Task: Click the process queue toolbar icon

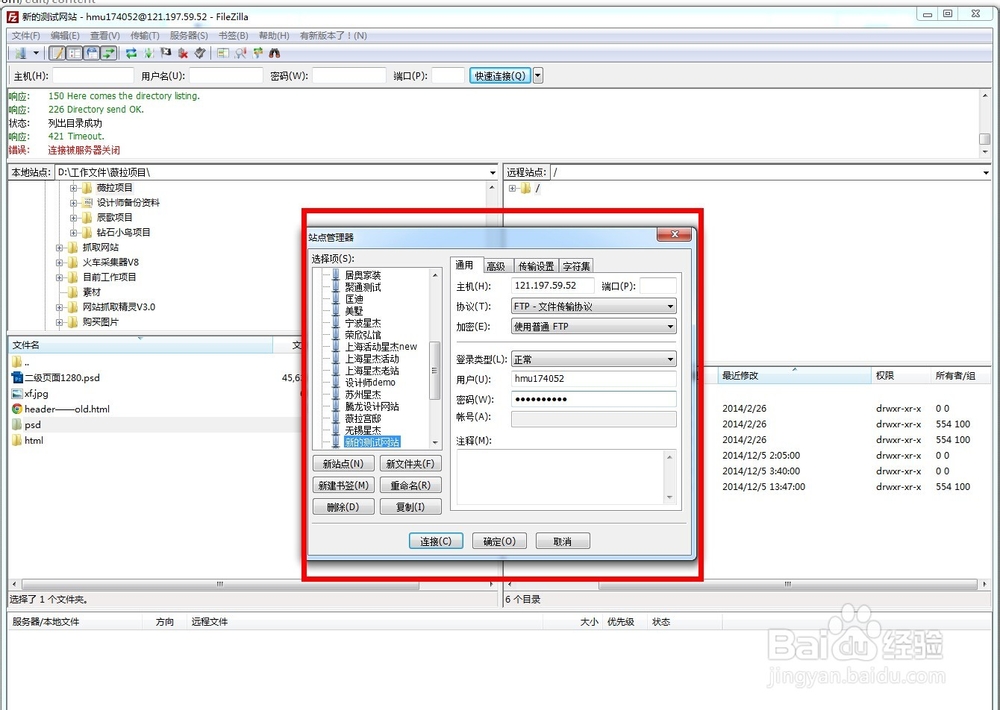Action: click(x=149, y=53)
